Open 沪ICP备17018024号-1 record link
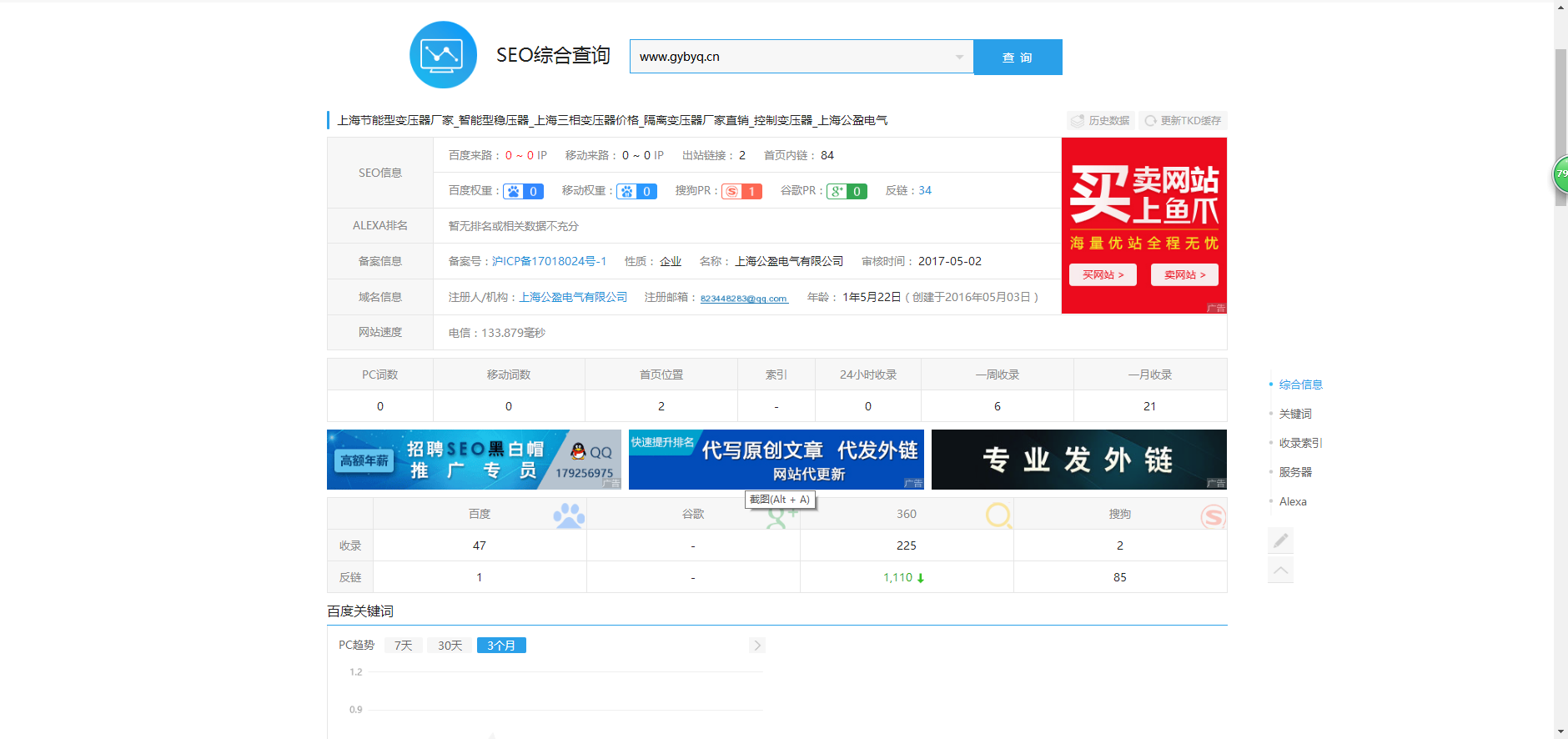This screenshot has width=1568, height=739. tap(549, 261)
